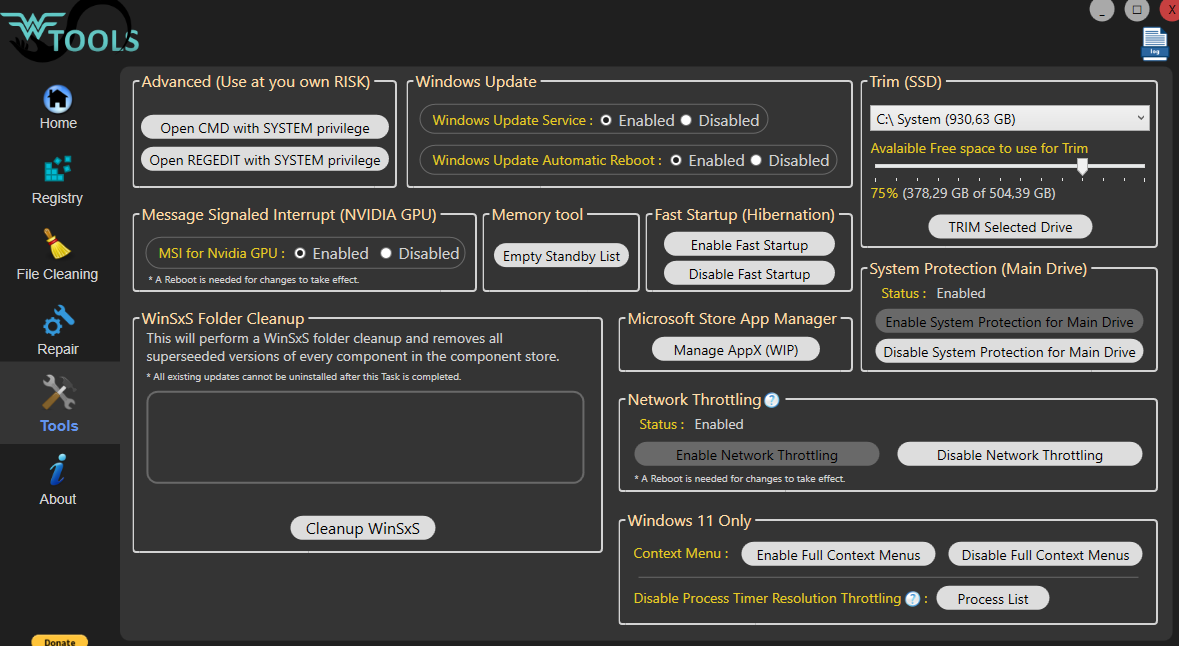Click the About label in sidebar
Image resolution: width=1179 pixels, height=646 pixels.
coord(58,499)
